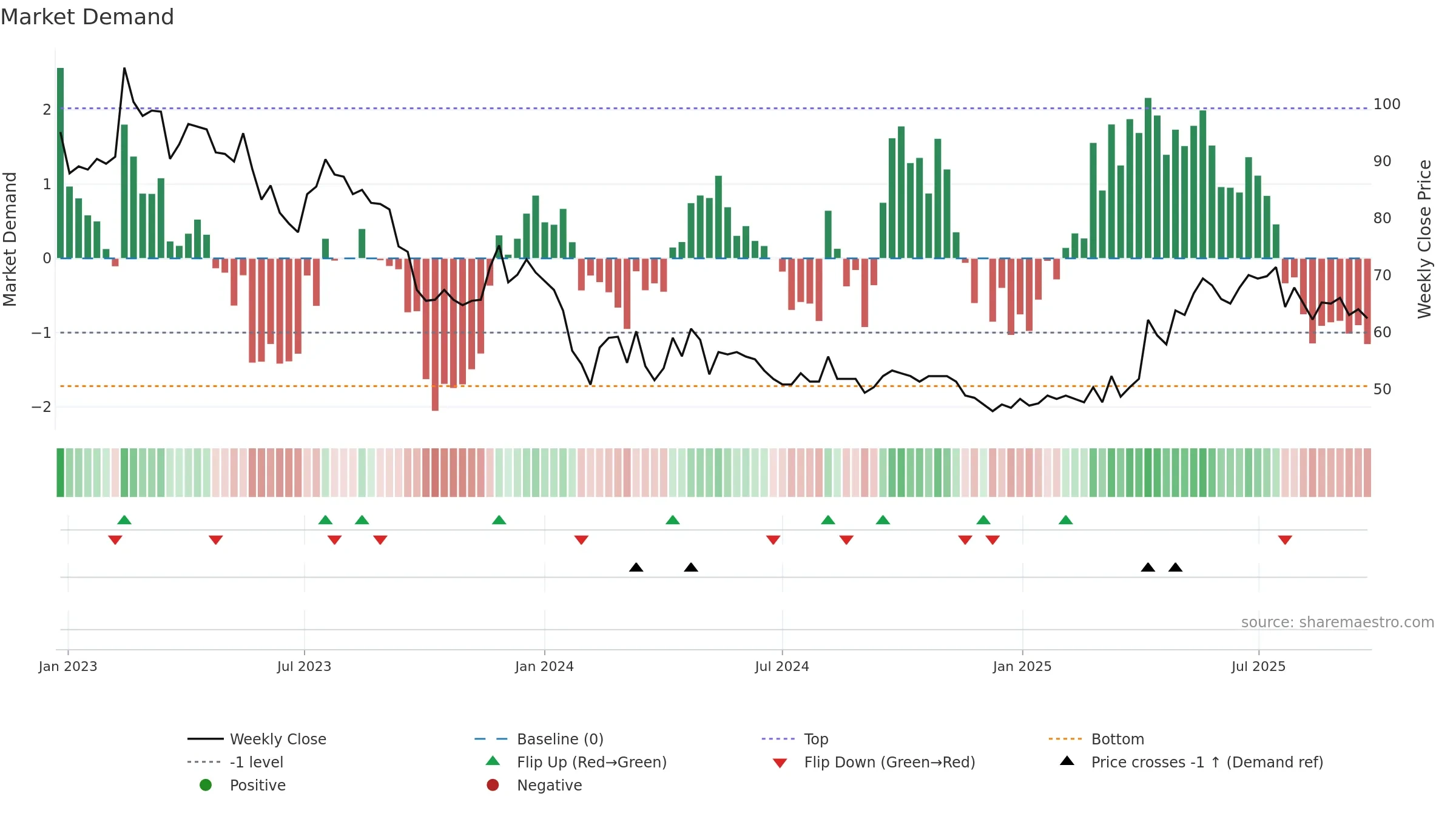Click the 100 price tick label
This screenshot has height=819, width=1456.
click(x=1387, y=104)
